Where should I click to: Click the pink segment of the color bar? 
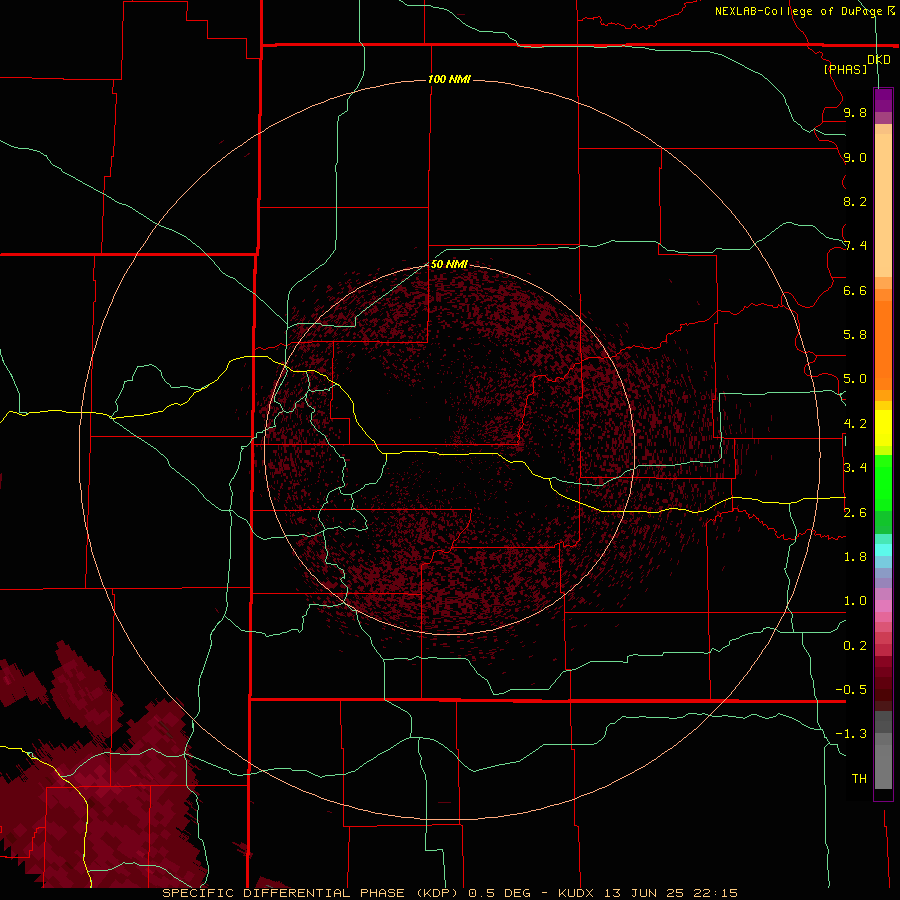[x=883, y=606]
